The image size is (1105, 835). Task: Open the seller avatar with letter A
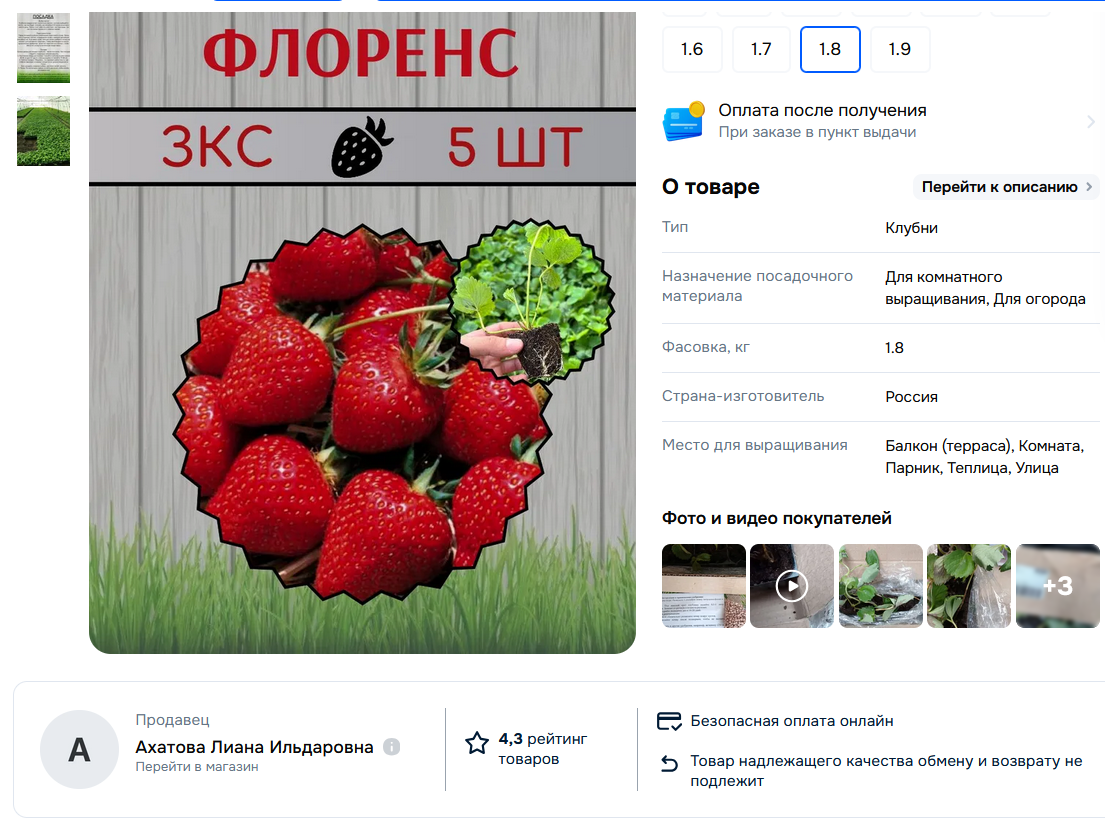[79, 749]
